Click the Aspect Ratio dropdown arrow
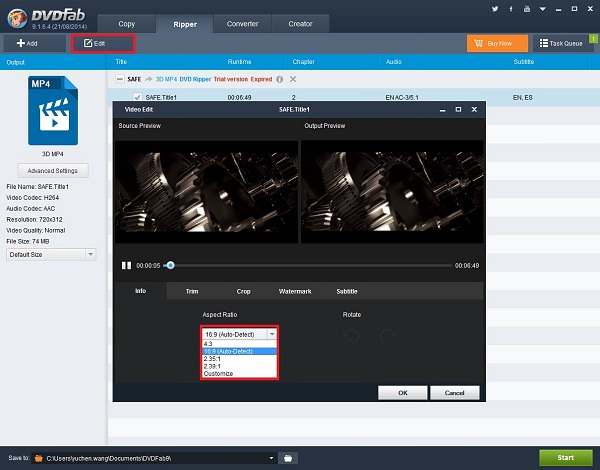 [x=272, y=334]
